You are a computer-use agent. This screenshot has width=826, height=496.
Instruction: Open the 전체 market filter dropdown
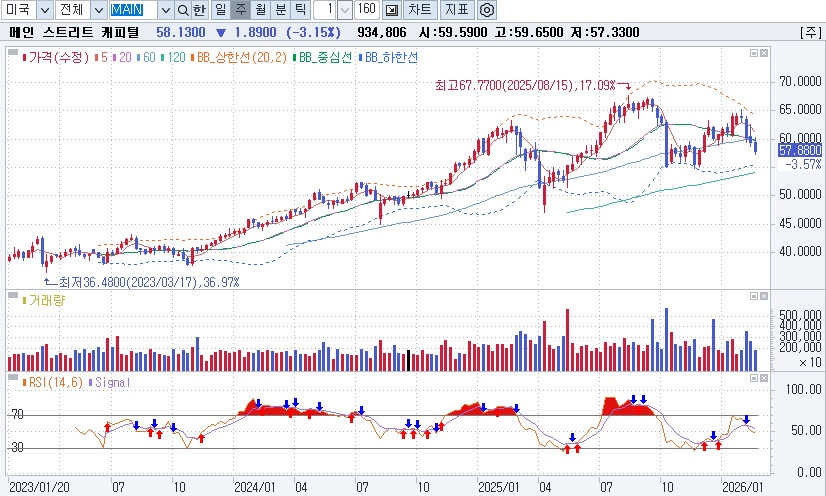[97, 10]
